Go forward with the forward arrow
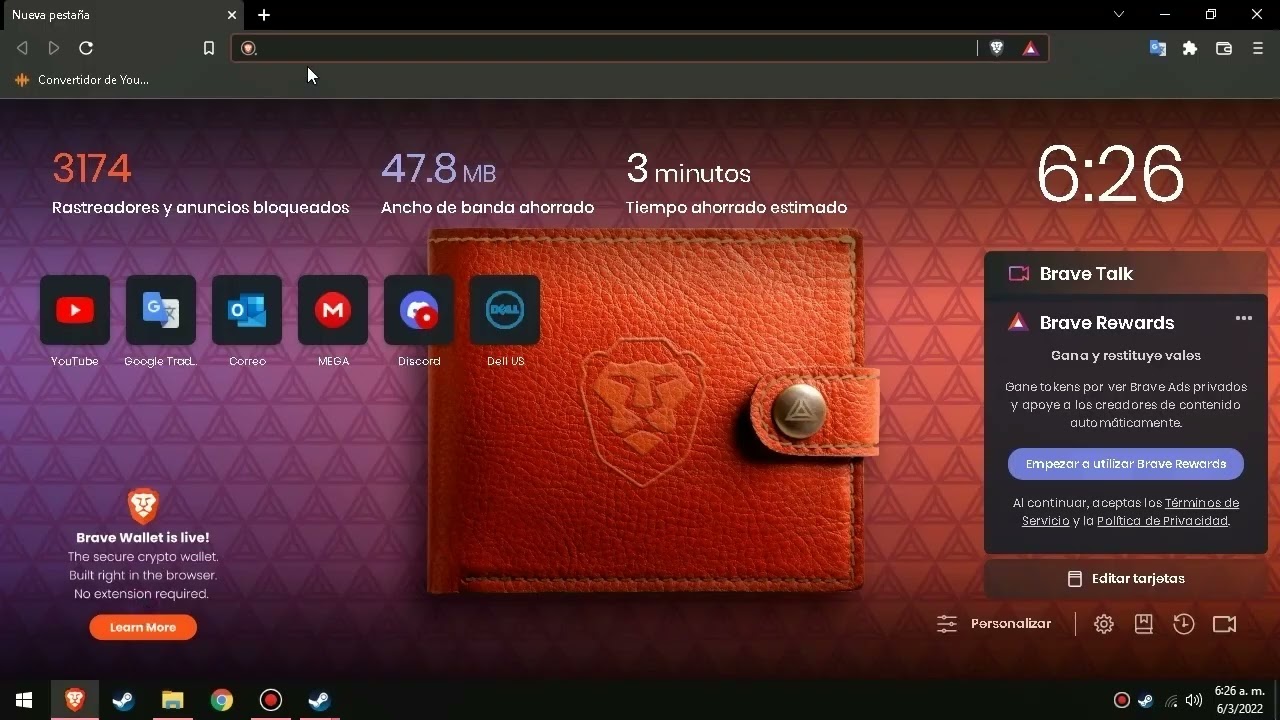The width and height of the screenshot is (1280, 720). [x=54, y=48]
